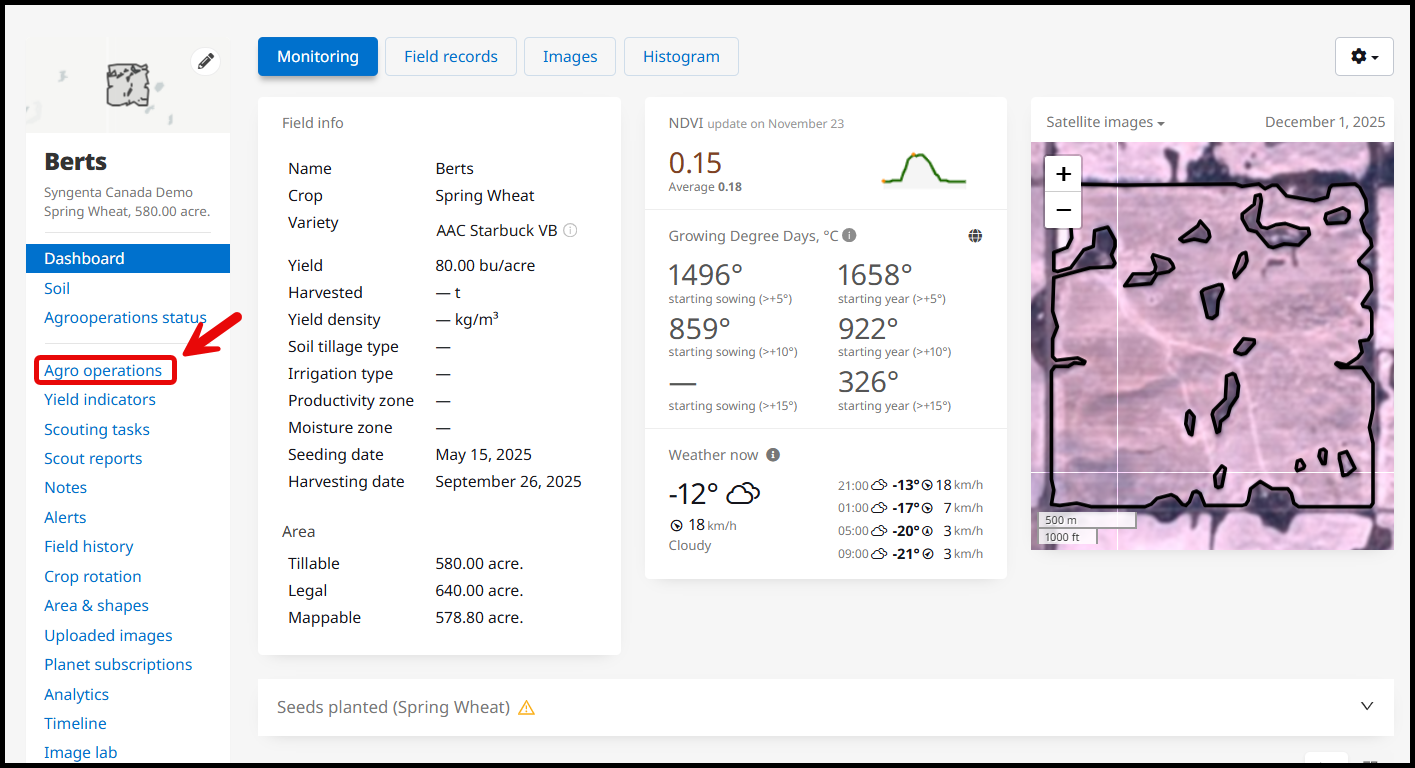
Task: Open the gear settings dropdown
Action: [x=1364, y=57]
